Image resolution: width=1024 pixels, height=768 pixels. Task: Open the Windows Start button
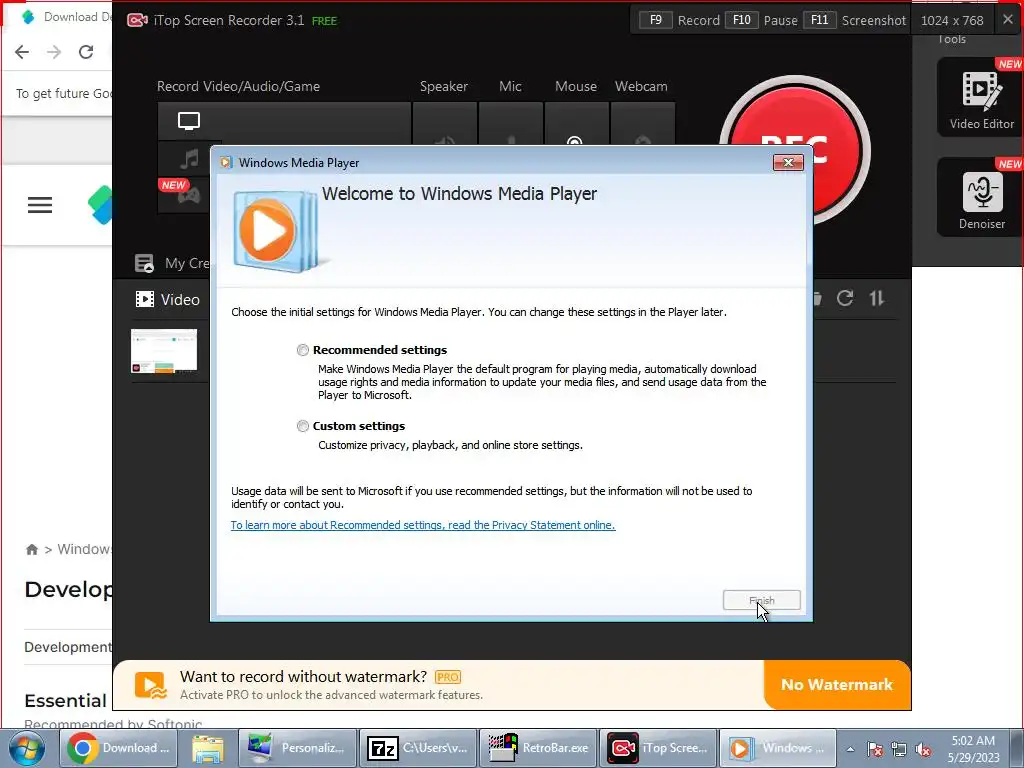coord(27,748)
